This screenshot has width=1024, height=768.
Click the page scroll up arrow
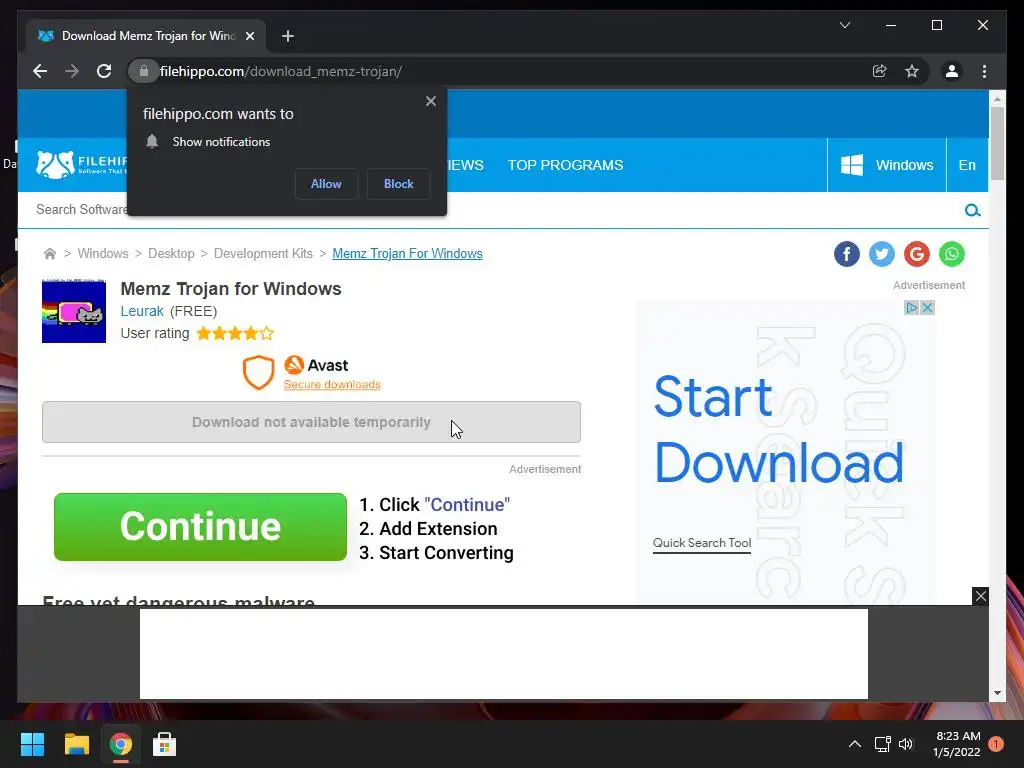(997, 99)
